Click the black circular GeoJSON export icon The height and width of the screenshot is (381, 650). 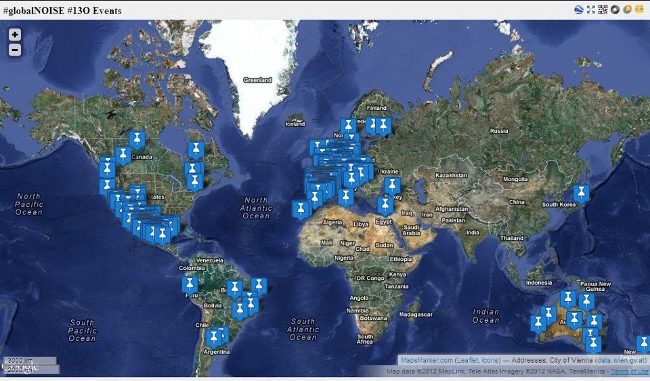[615, 10]
